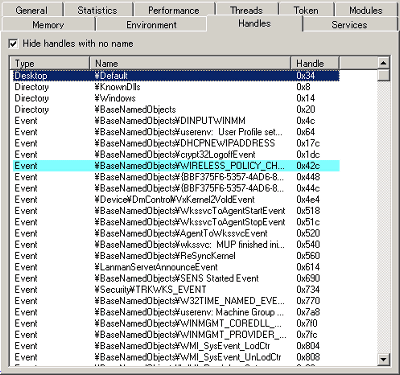Sort list by Handle column header
This screenshot has height=375, width=400.
point(315,63)
